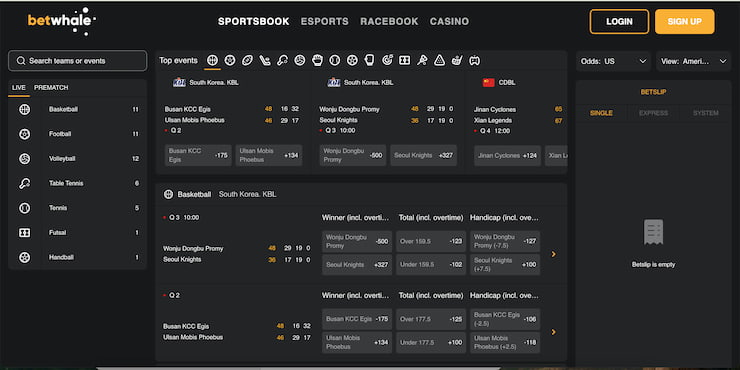Click South Korea. KBL in Basketball header
Image resolution: width=740 pixels, height=370 pixels.
click(247, 194)
